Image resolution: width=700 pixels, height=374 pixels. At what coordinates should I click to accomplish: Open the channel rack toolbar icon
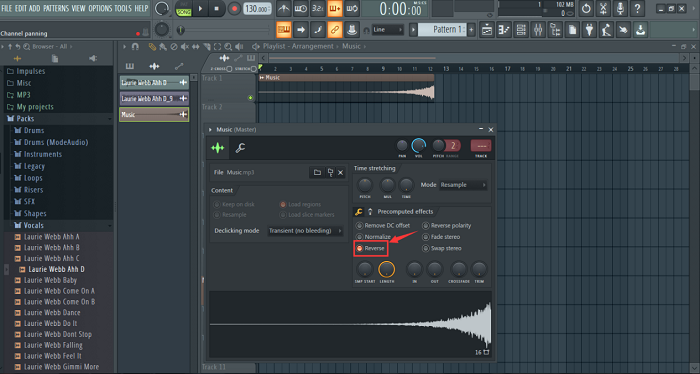pos(521,30)
